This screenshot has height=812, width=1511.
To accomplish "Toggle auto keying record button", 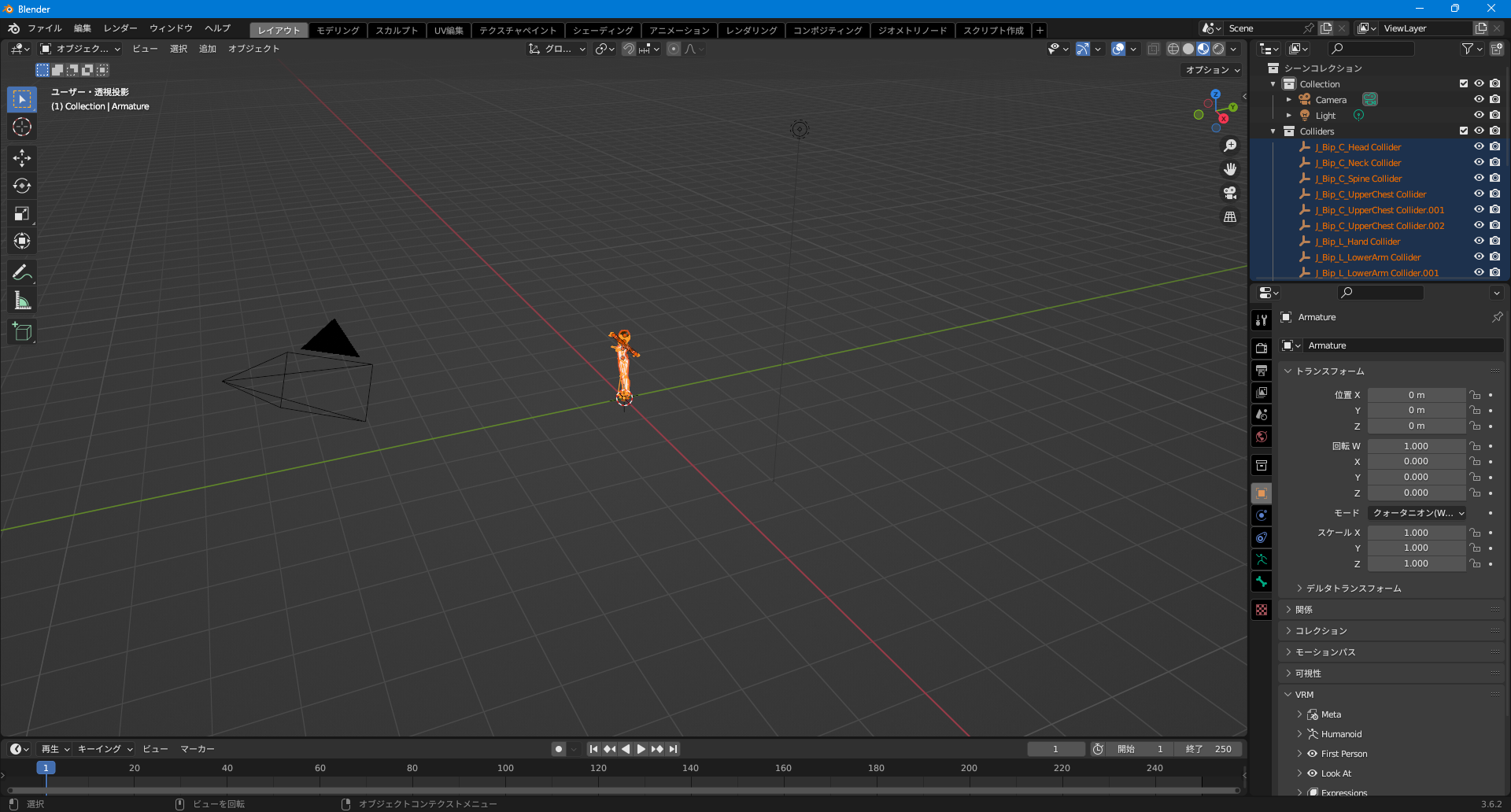I will [559, 749].
